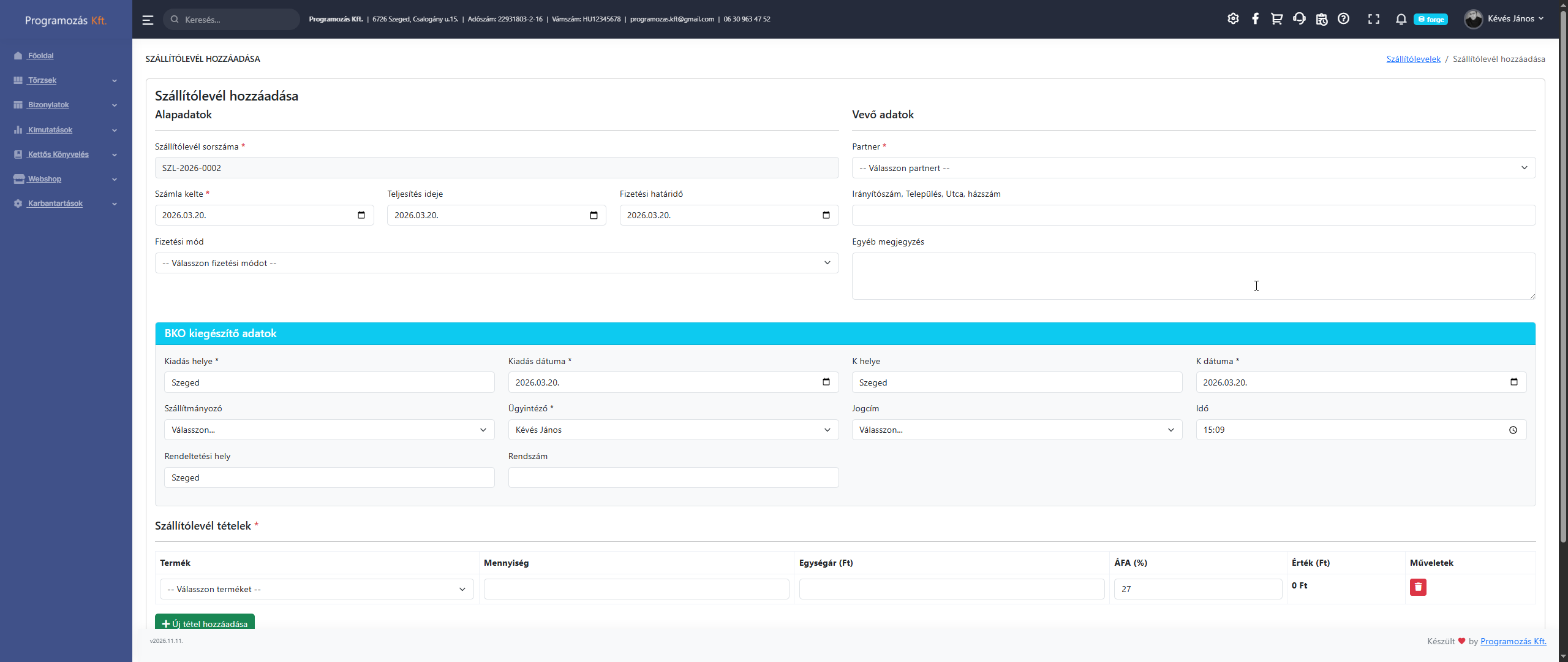
Task: Toggle fullscreen mode icon
Action: point(1374,19)
